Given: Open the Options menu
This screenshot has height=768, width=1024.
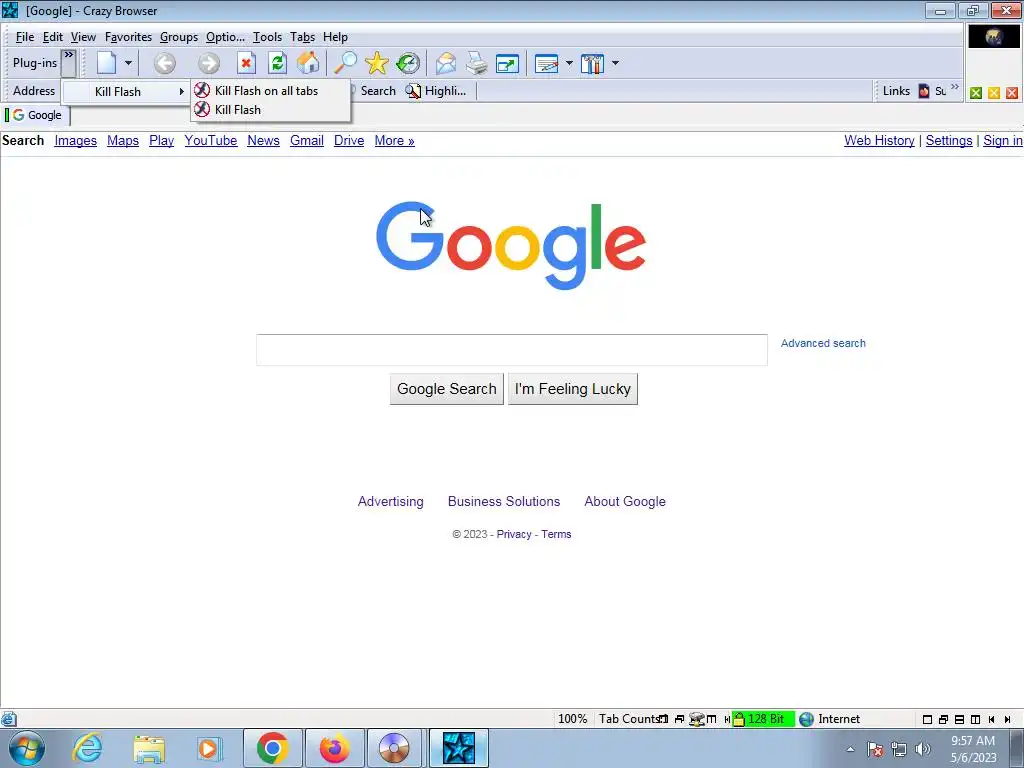Looking at the screenshot, I should (225, 37).
